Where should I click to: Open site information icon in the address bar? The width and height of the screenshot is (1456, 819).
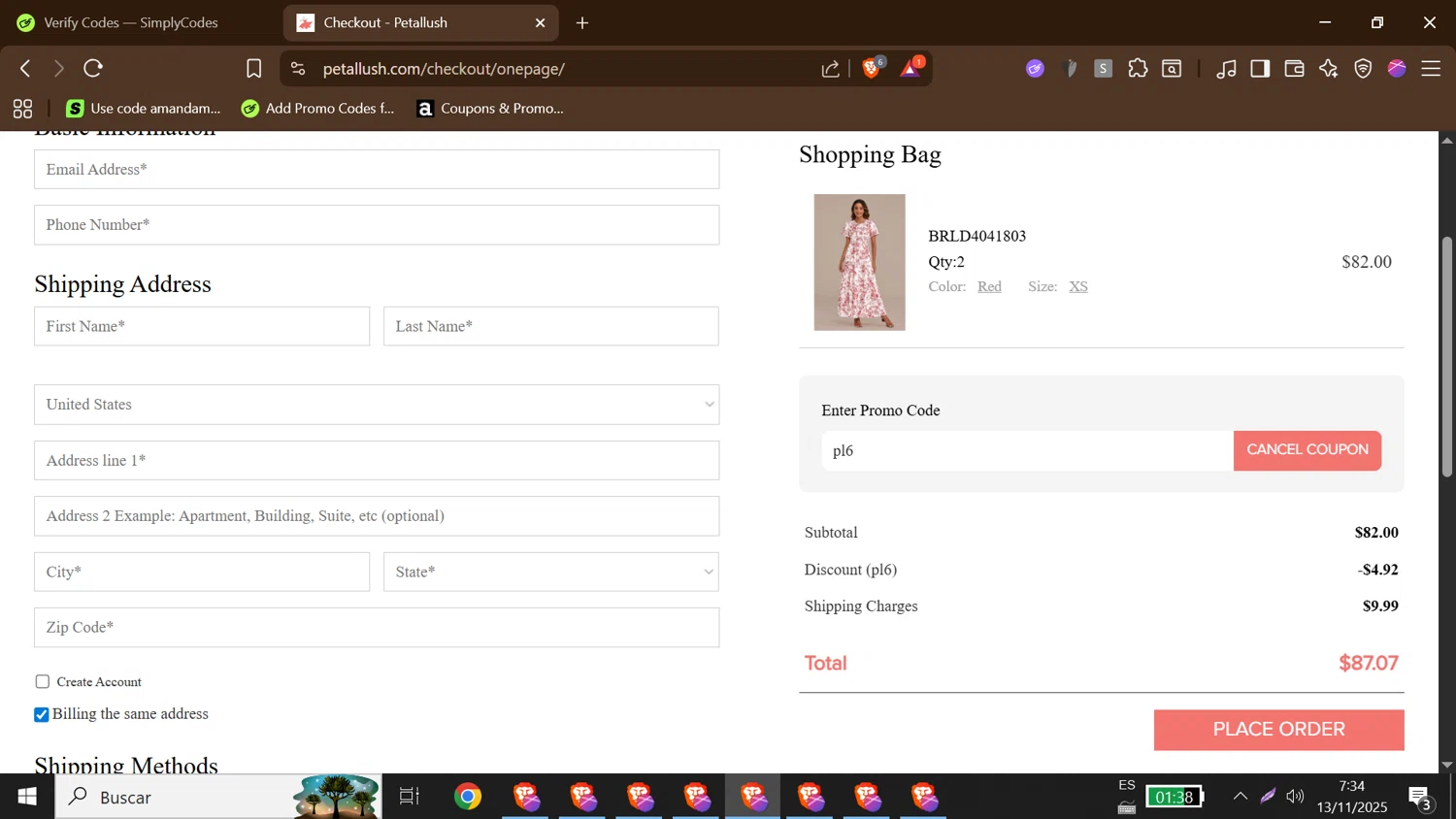point(298,69)
